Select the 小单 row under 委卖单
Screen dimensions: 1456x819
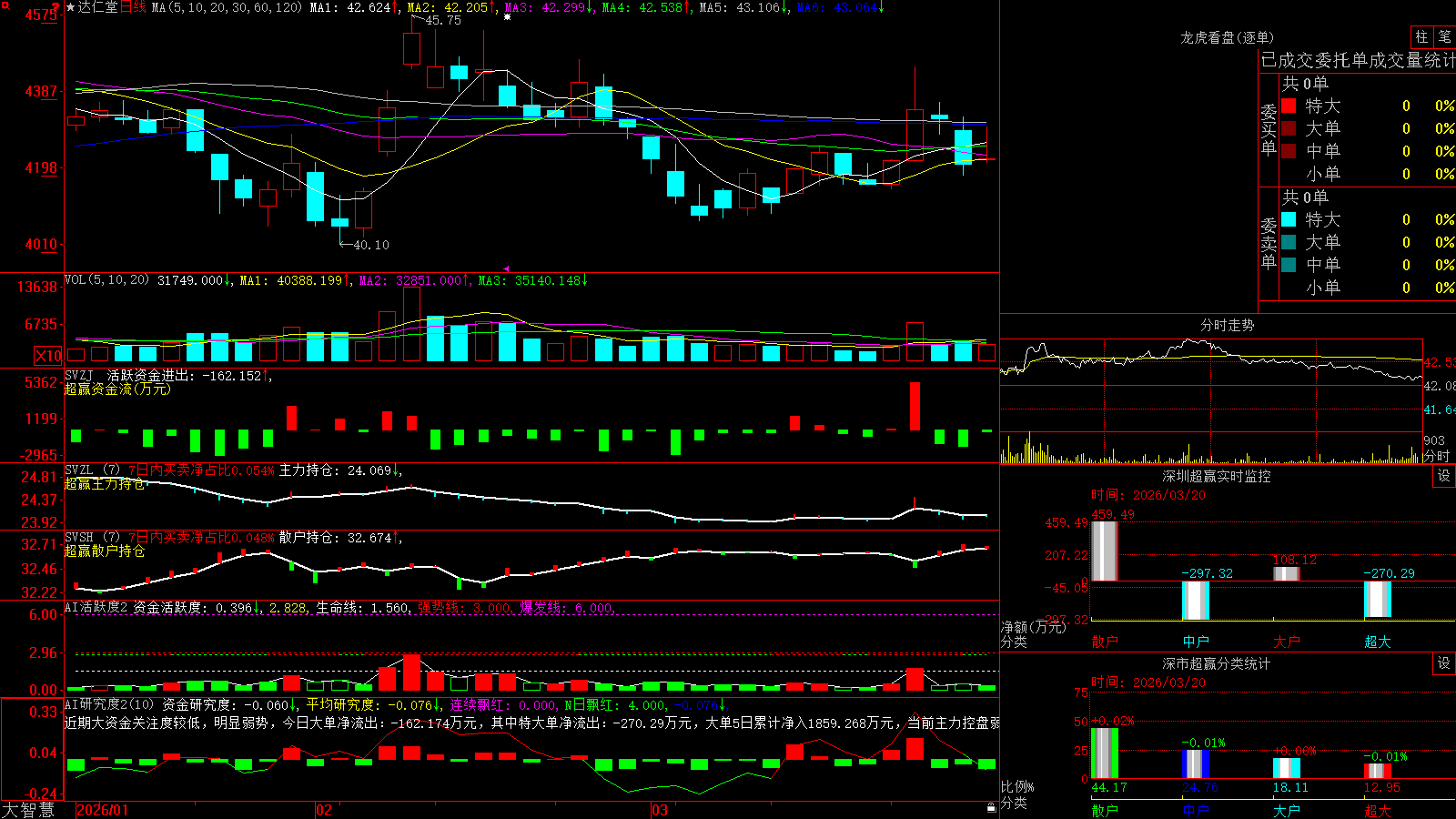click(1368, 288)
